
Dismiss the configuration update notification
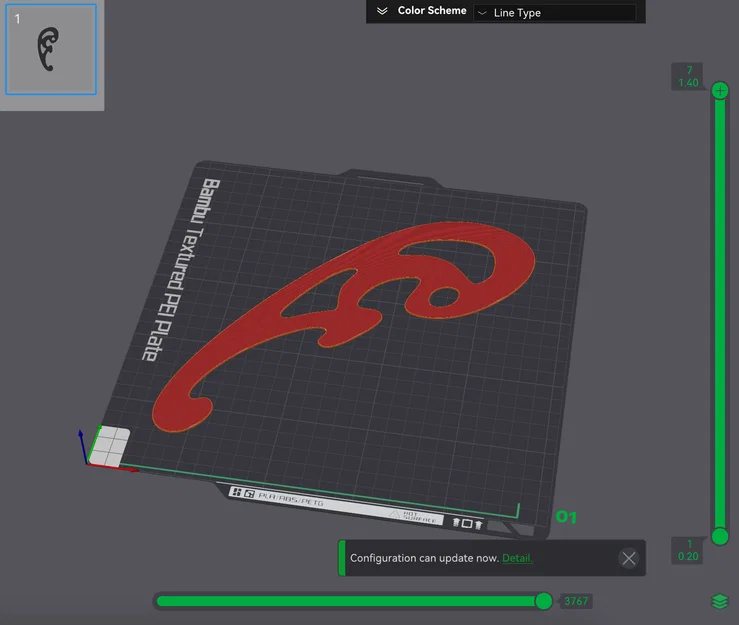(629, 559)
